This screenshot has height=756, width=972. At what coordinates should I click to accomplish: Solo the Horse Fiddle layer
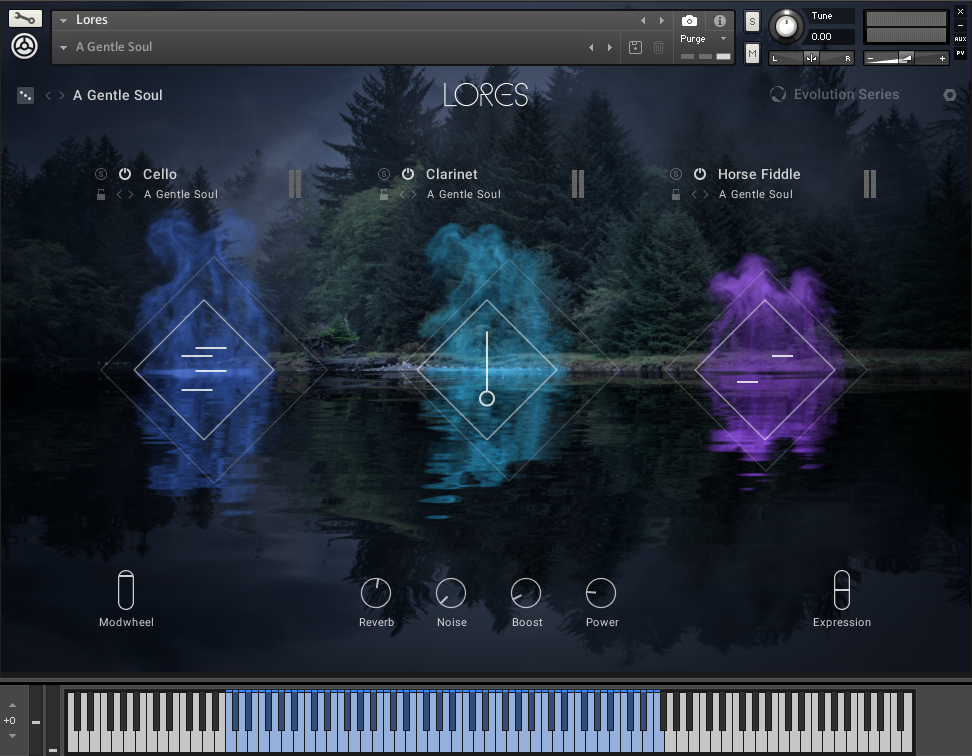coord(676,174)
